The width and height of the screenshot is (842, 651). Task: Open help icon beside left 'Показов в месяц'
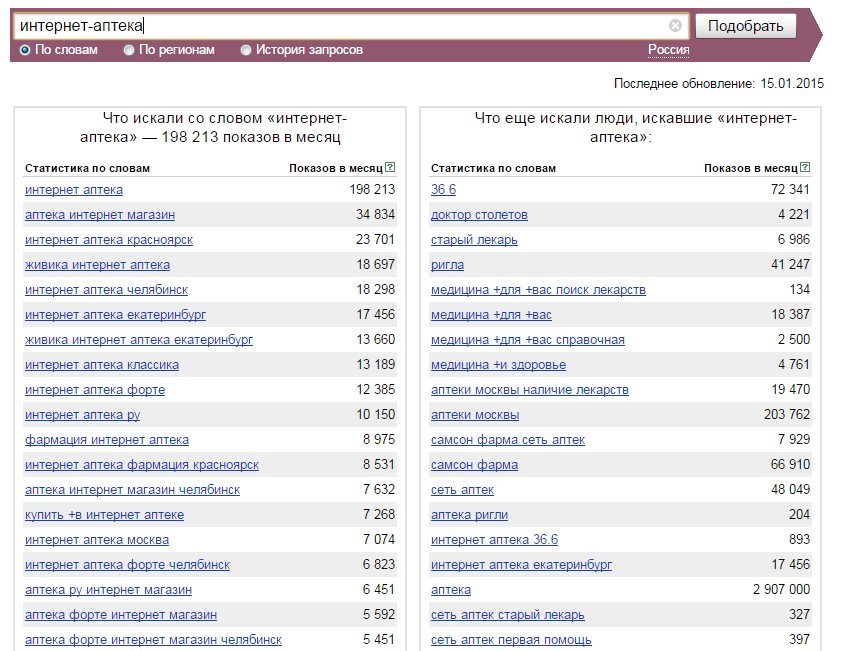(390, 168)
